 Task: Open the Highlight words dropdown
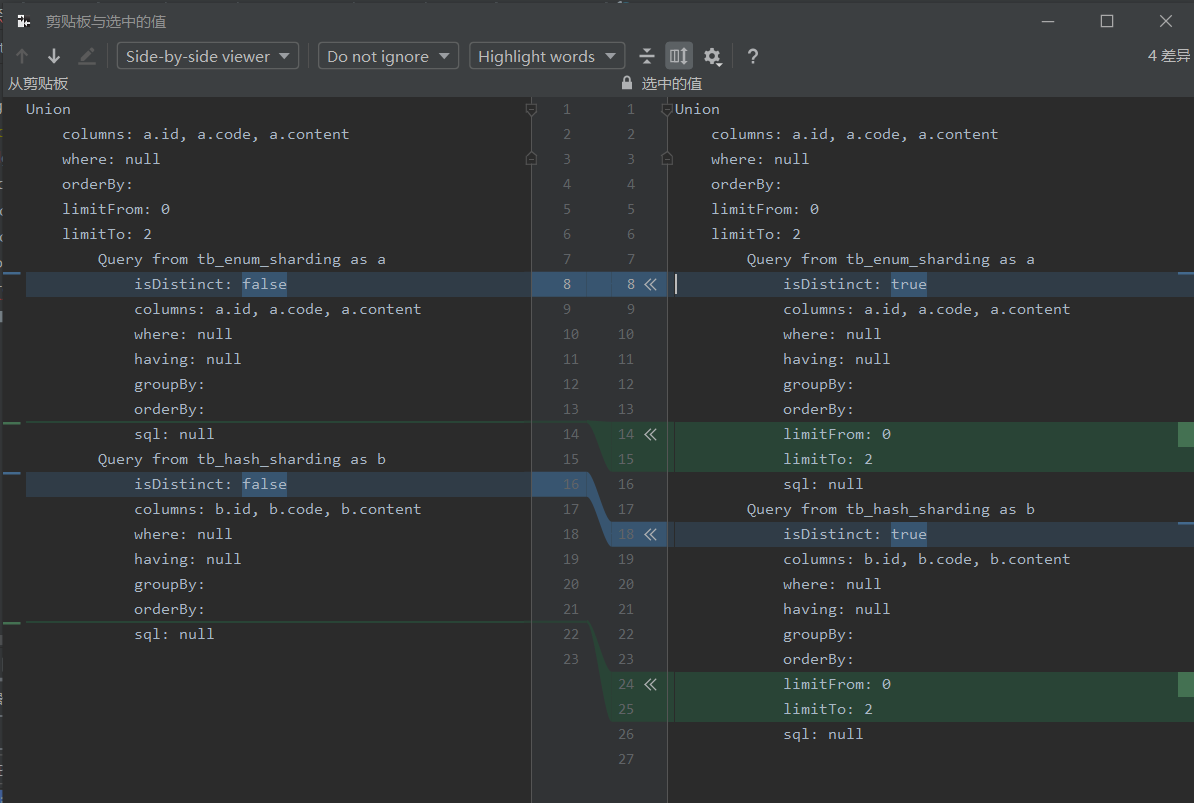547,56
